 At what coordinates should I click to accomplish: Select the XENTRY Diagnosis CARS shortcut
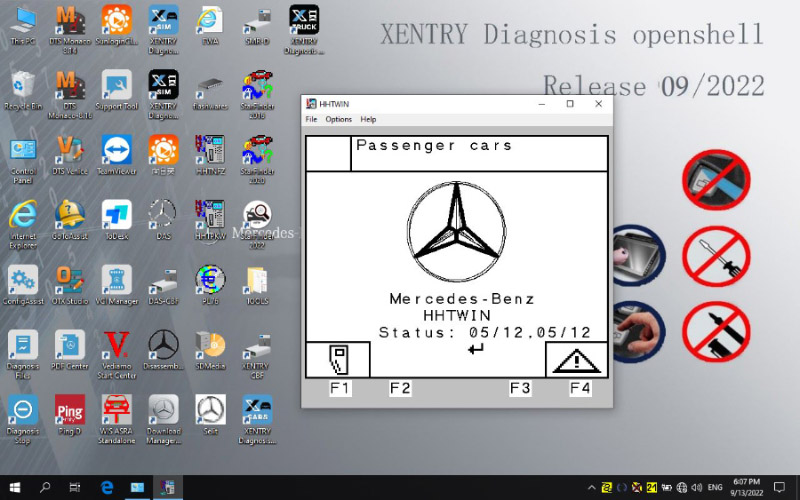click(x=257, y=419)
